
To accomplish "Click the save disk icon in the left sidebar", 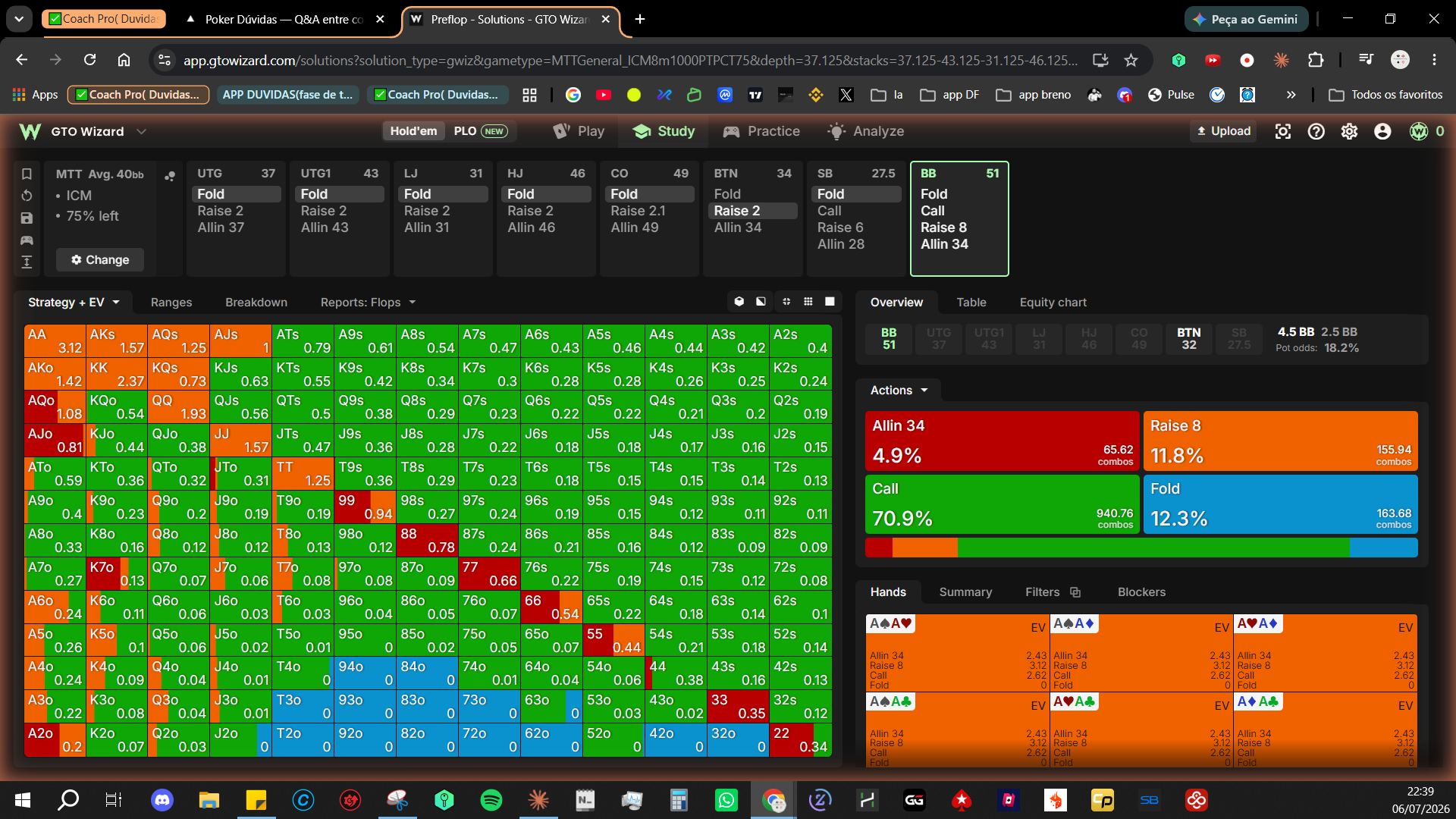I will 27,218.
